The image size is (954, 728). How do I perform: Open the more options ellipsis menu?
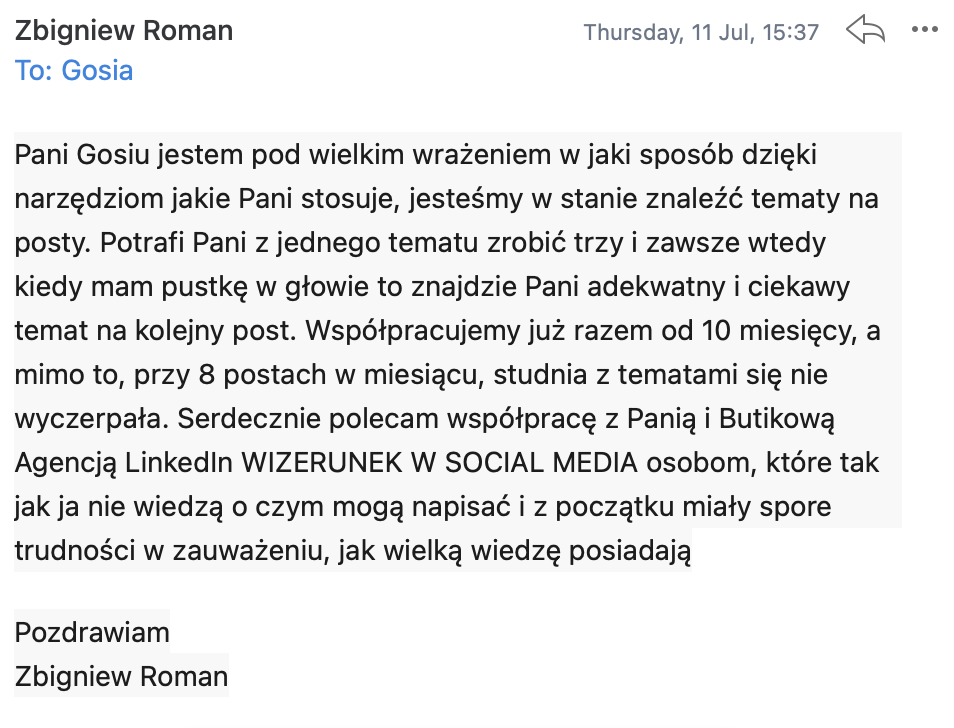(926, 30)
